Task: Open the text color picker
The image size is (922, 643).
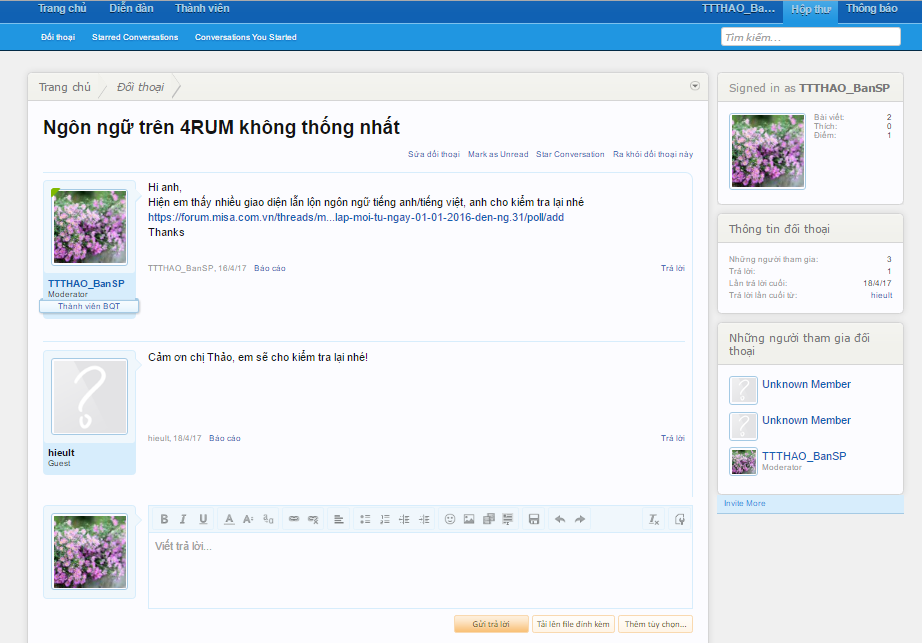Action: point(229,519)
